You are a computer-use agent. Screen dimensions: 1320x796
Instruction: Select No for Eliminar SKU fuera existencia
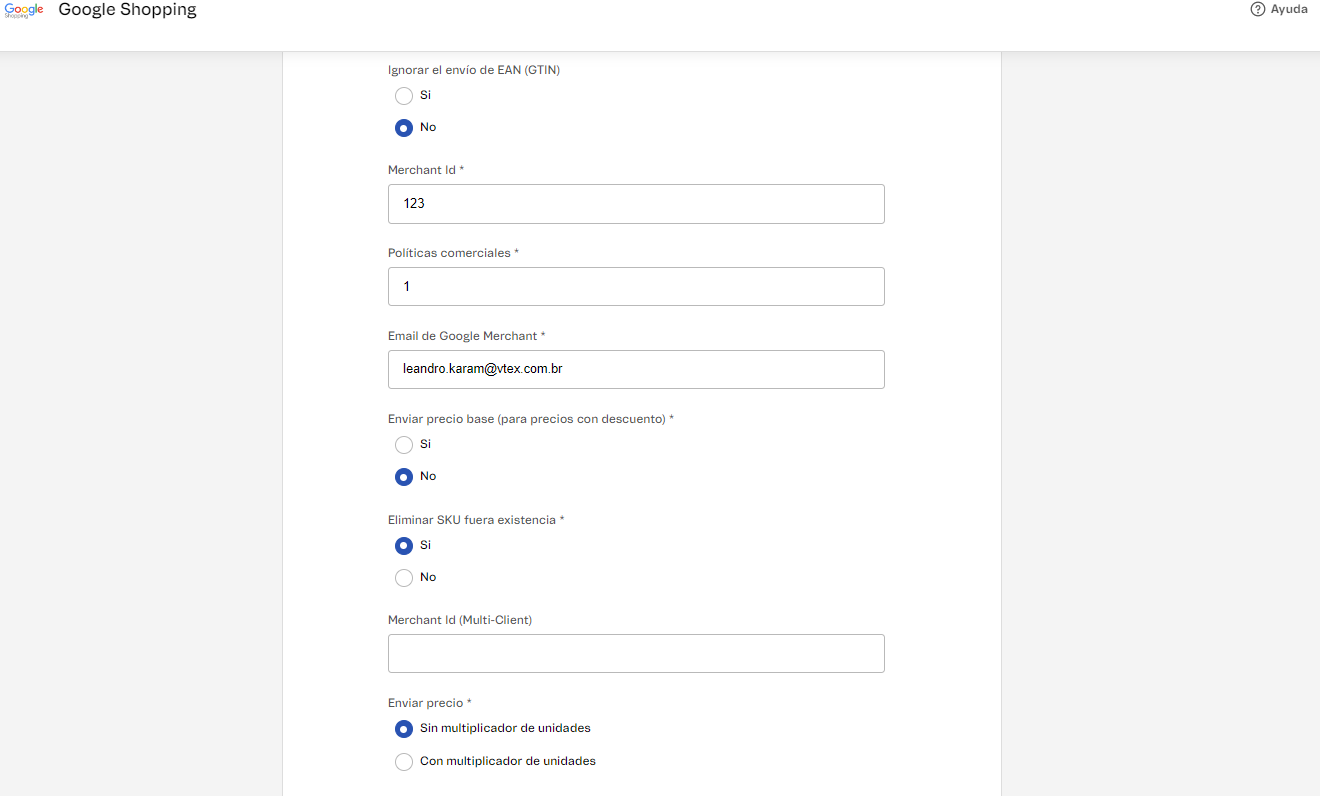[x=404, y=578]
